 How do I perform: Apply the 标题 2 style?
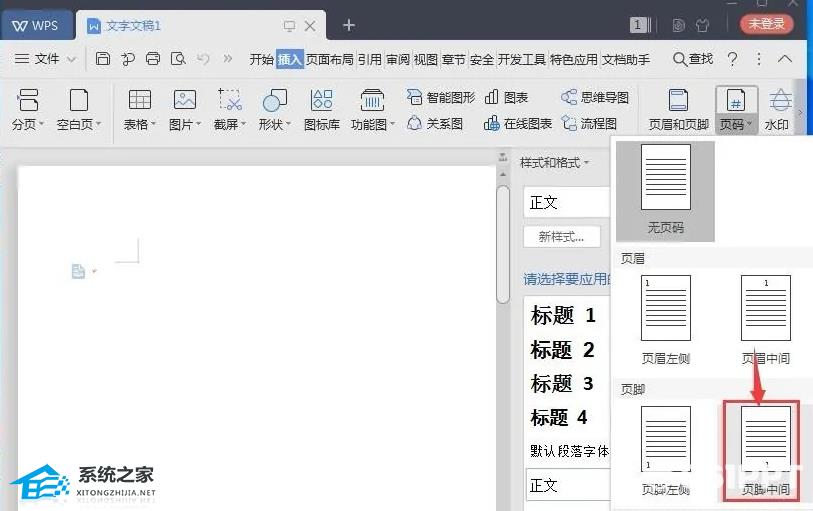click(x=563, y=350)
